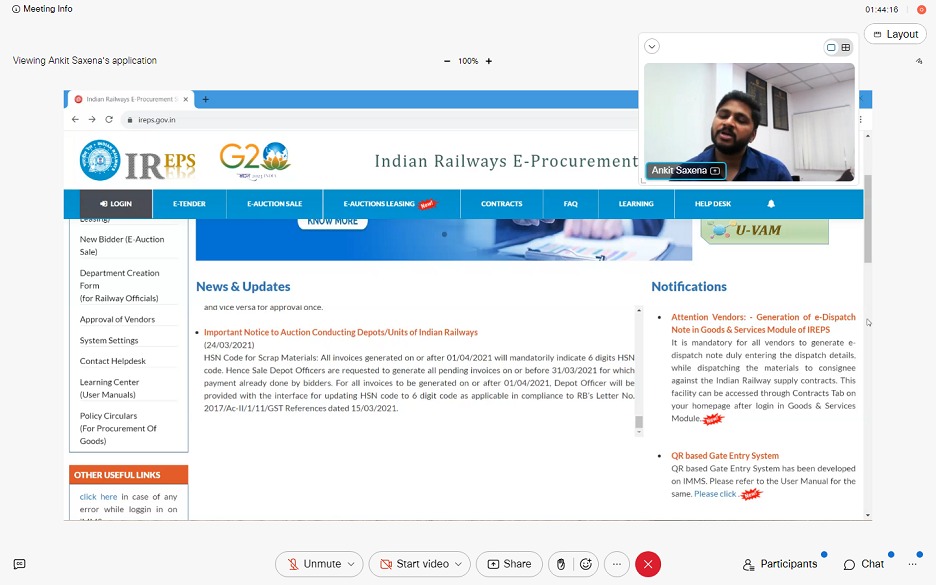Click the KNOW MORE banner button
Viewport: 936px width, 585px height.
click(x=332, y=222)
